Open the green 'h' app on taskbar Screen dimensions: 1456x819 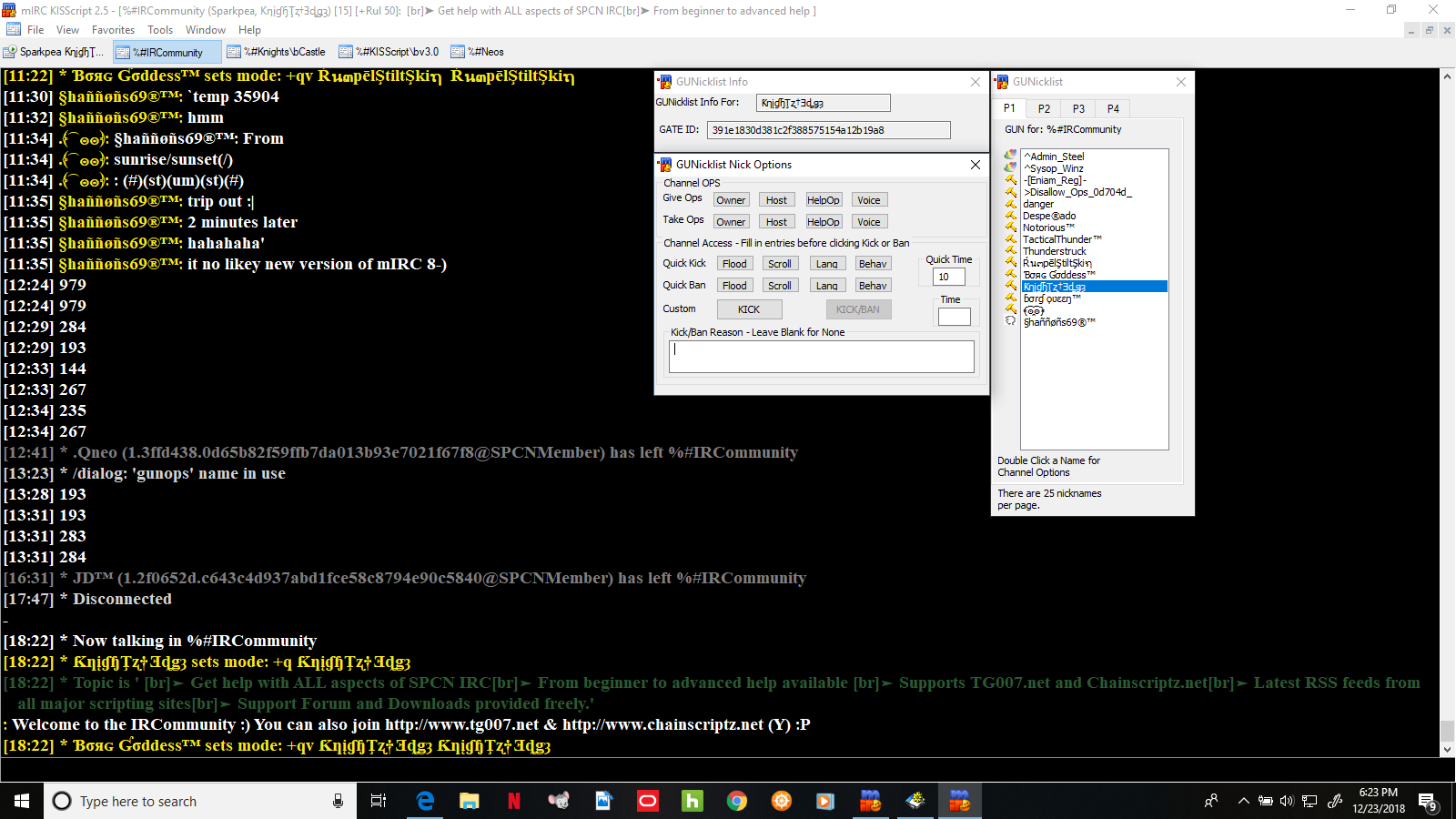click(693, 801)
